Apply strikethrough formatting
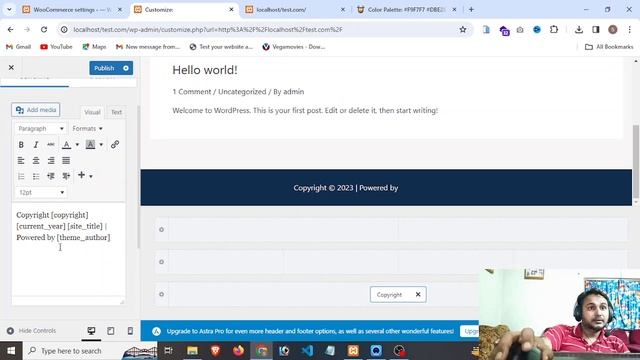This screenshot has height=360, width=640. 51,144
